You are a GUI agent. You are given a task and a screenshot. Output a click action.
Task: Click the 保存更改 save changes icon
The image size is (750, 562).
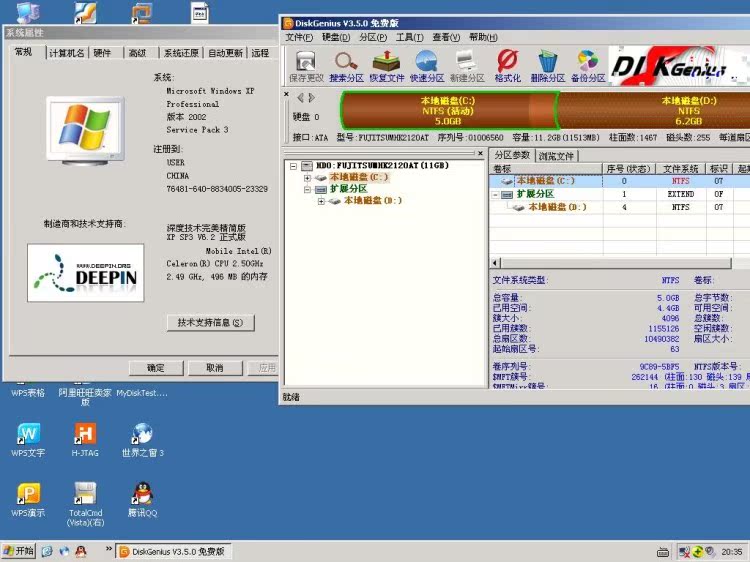[x=306, y=66]
